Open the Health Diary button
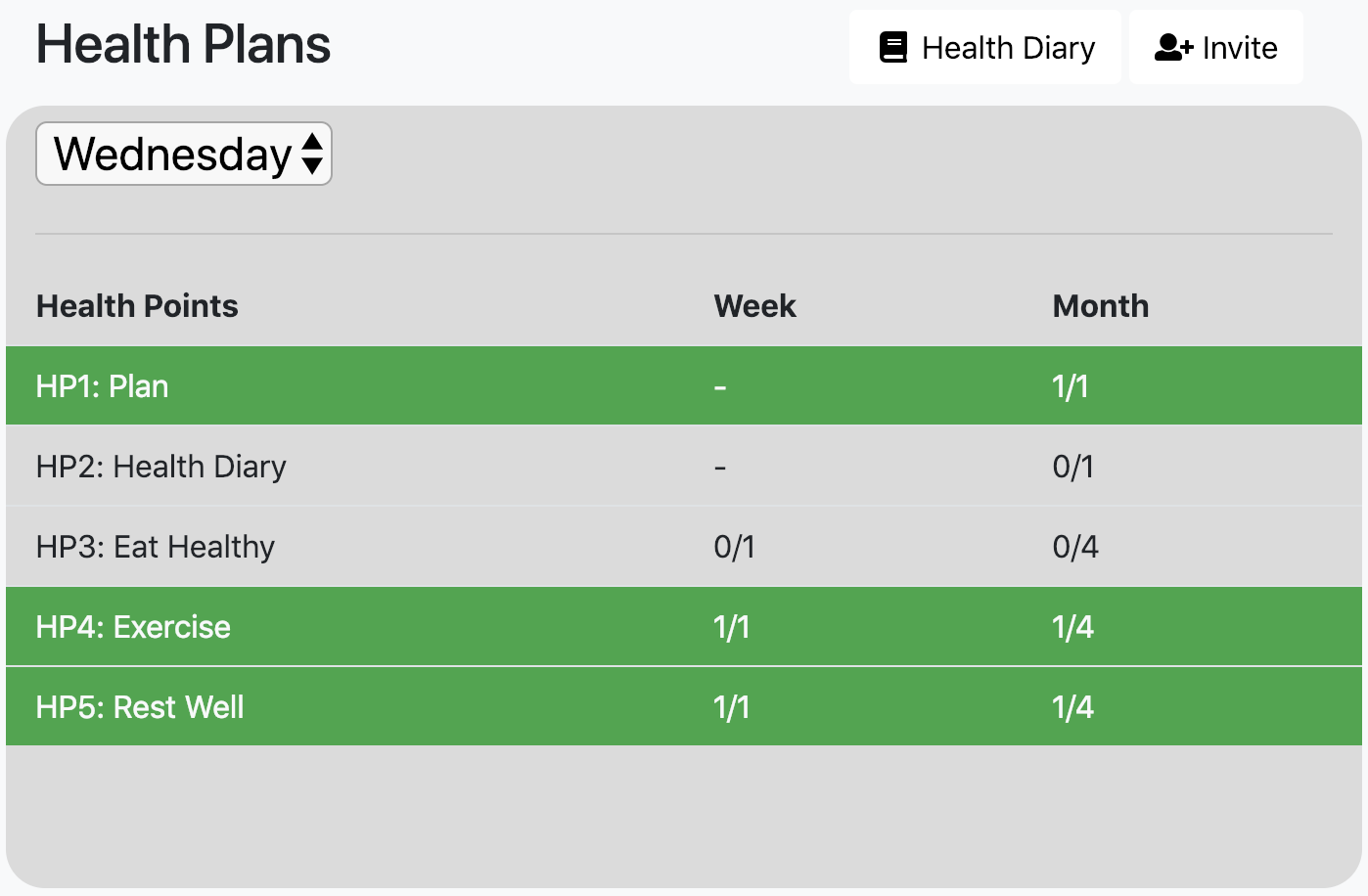The image size is (1368, 896). [x=985, y=47]
